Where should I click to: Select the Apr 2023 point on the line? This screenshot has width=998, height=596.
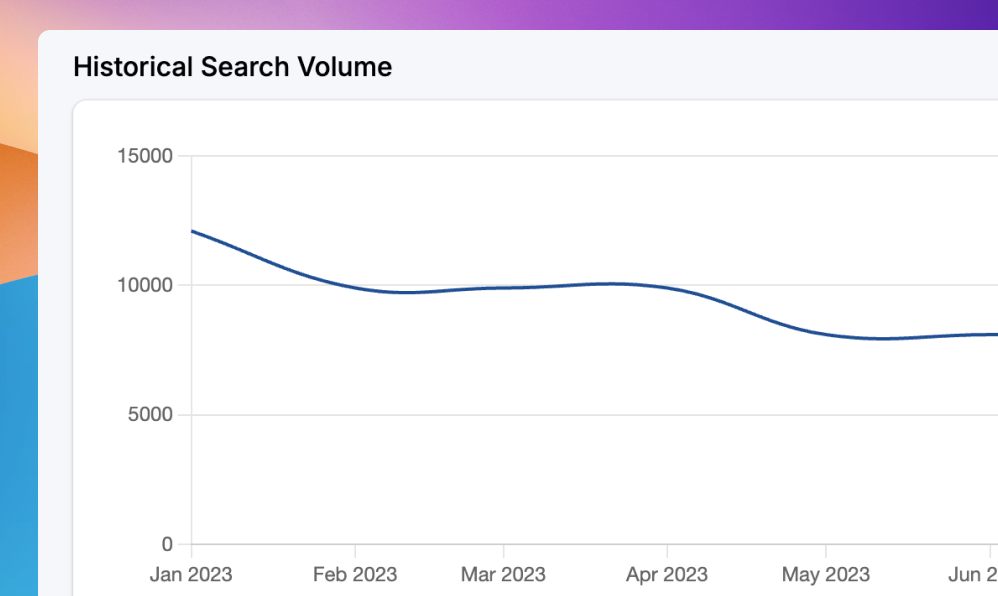point(666,288)
